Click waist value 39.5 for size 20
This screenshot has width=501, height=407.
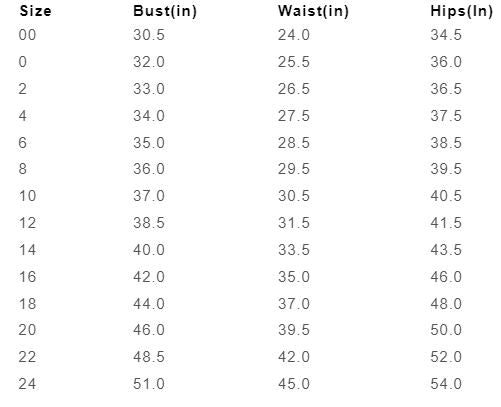[294, 330]
